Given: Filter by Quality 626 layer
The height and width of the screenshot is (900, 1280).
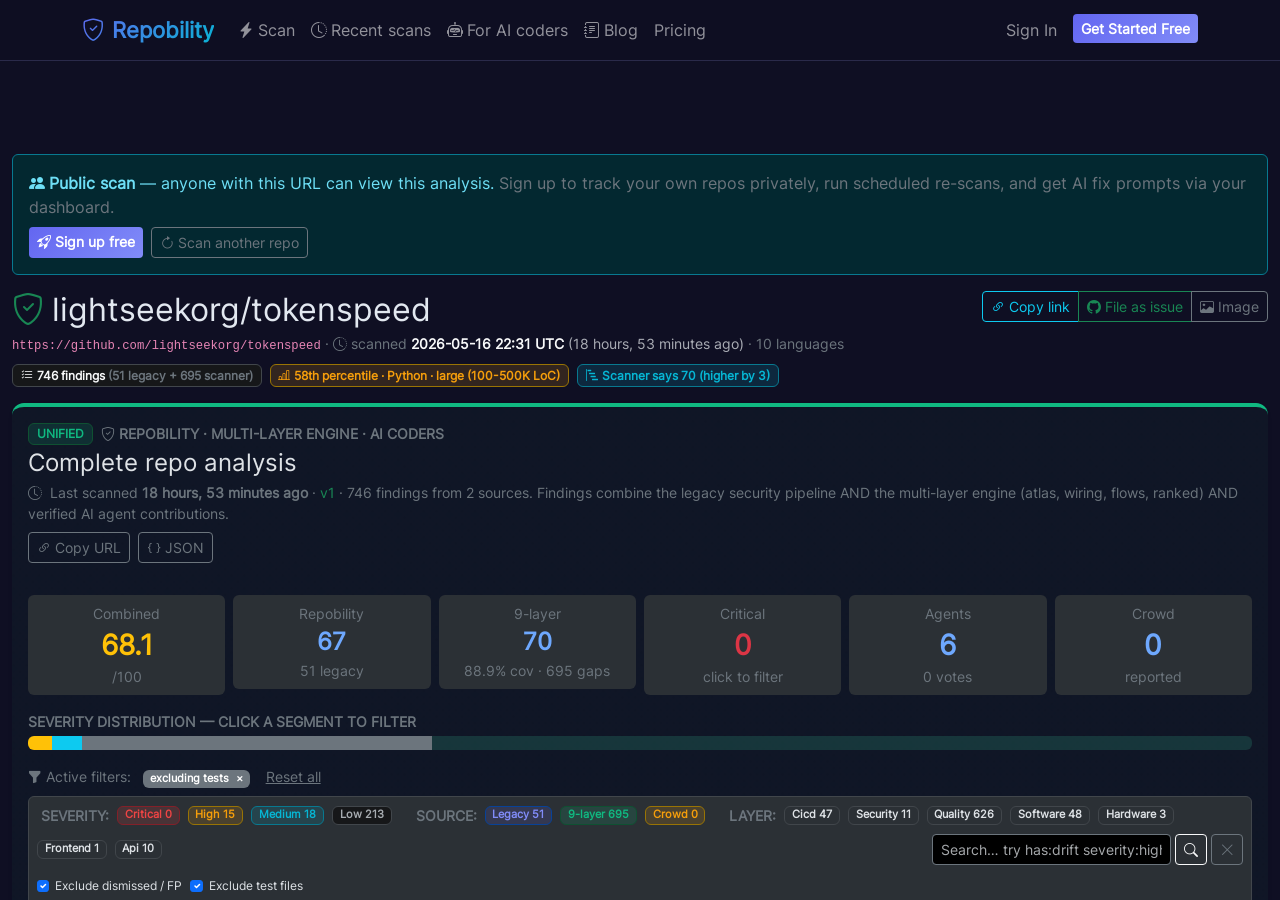Looking at the screenshot, I should [x=964, y=815].
